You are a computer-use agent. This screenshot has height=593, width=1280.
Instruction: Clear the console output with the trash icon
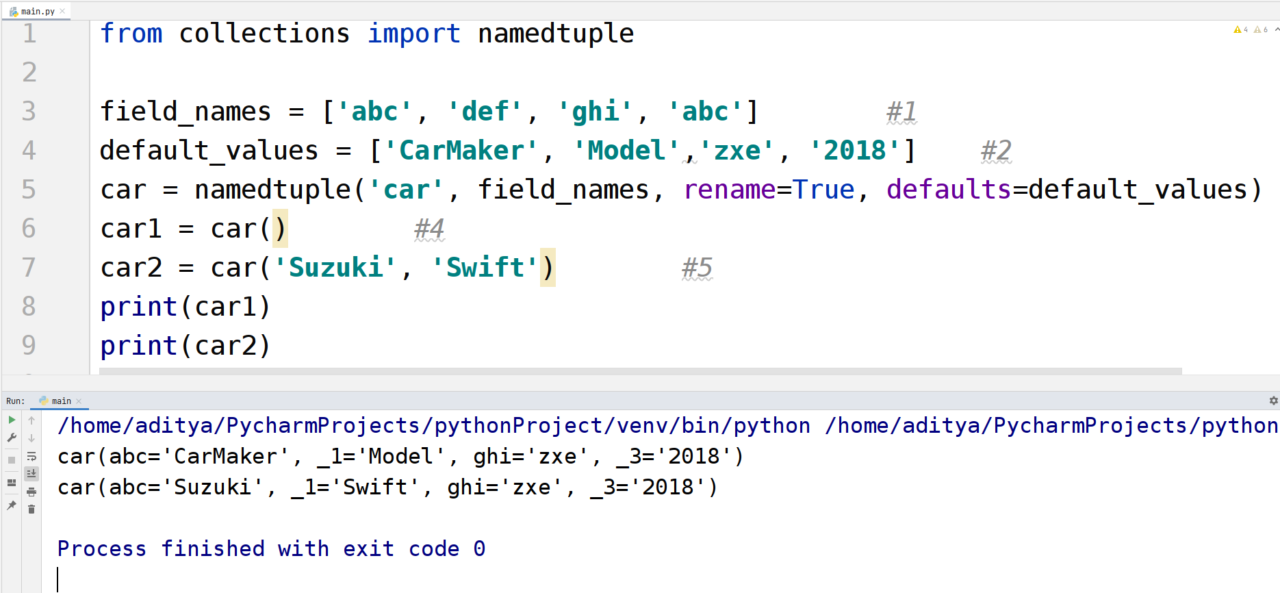click(31, 508)
